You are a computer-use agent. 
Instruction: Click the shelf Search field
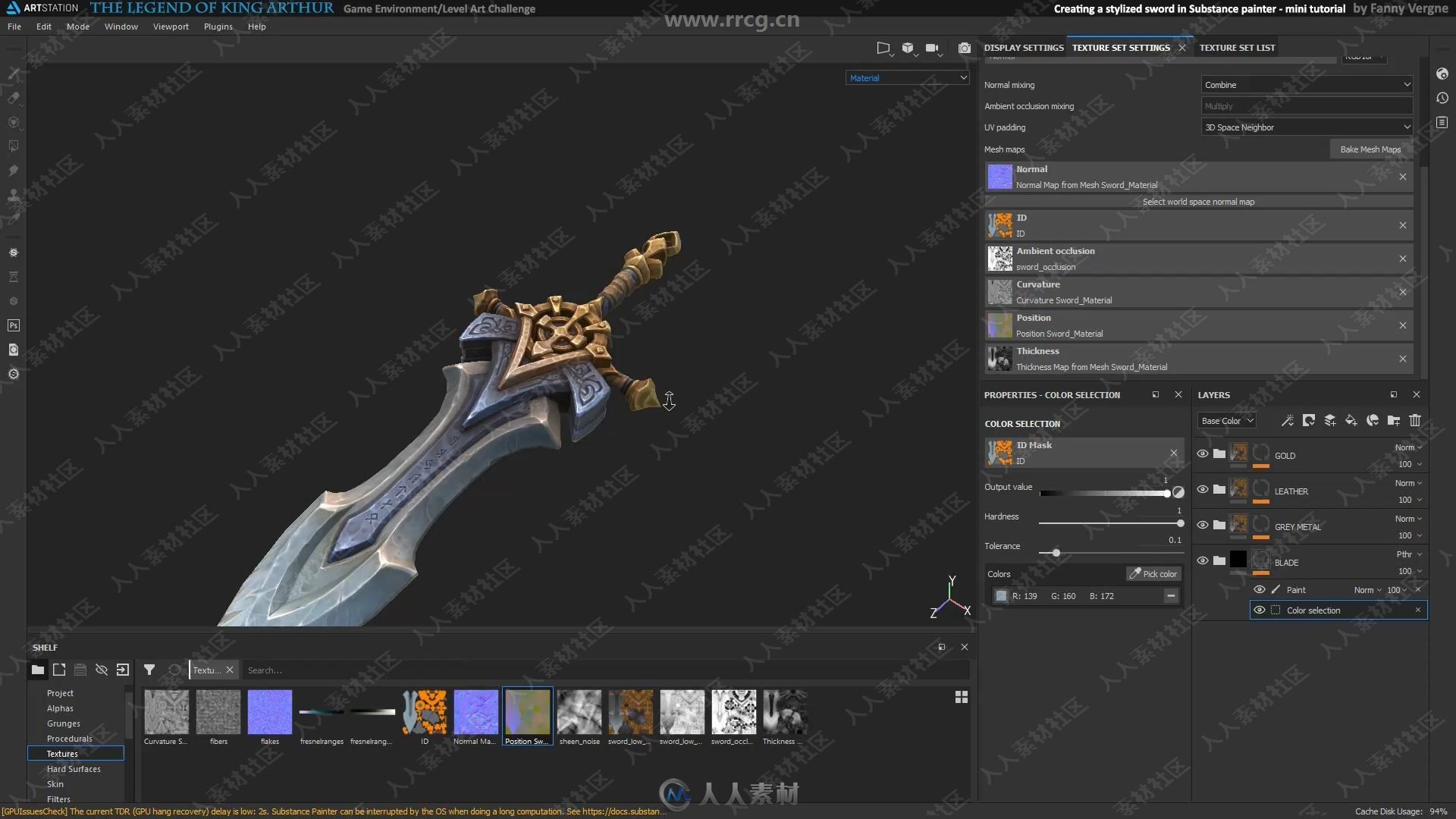coord(605,670)
